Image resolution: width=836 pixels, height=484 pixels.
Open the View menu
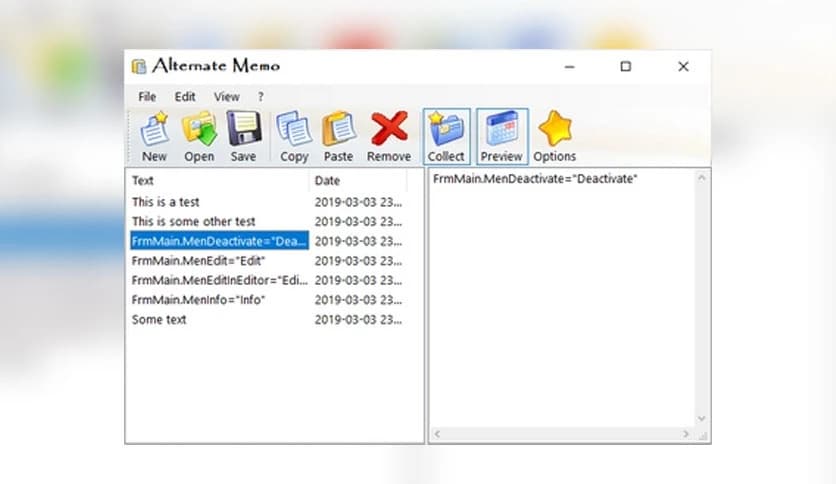pos(226,97)
